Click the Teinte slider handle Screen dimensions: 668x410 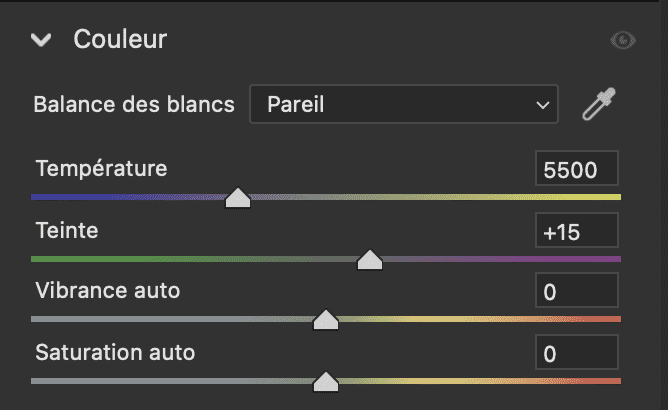(x=370, y=260)
